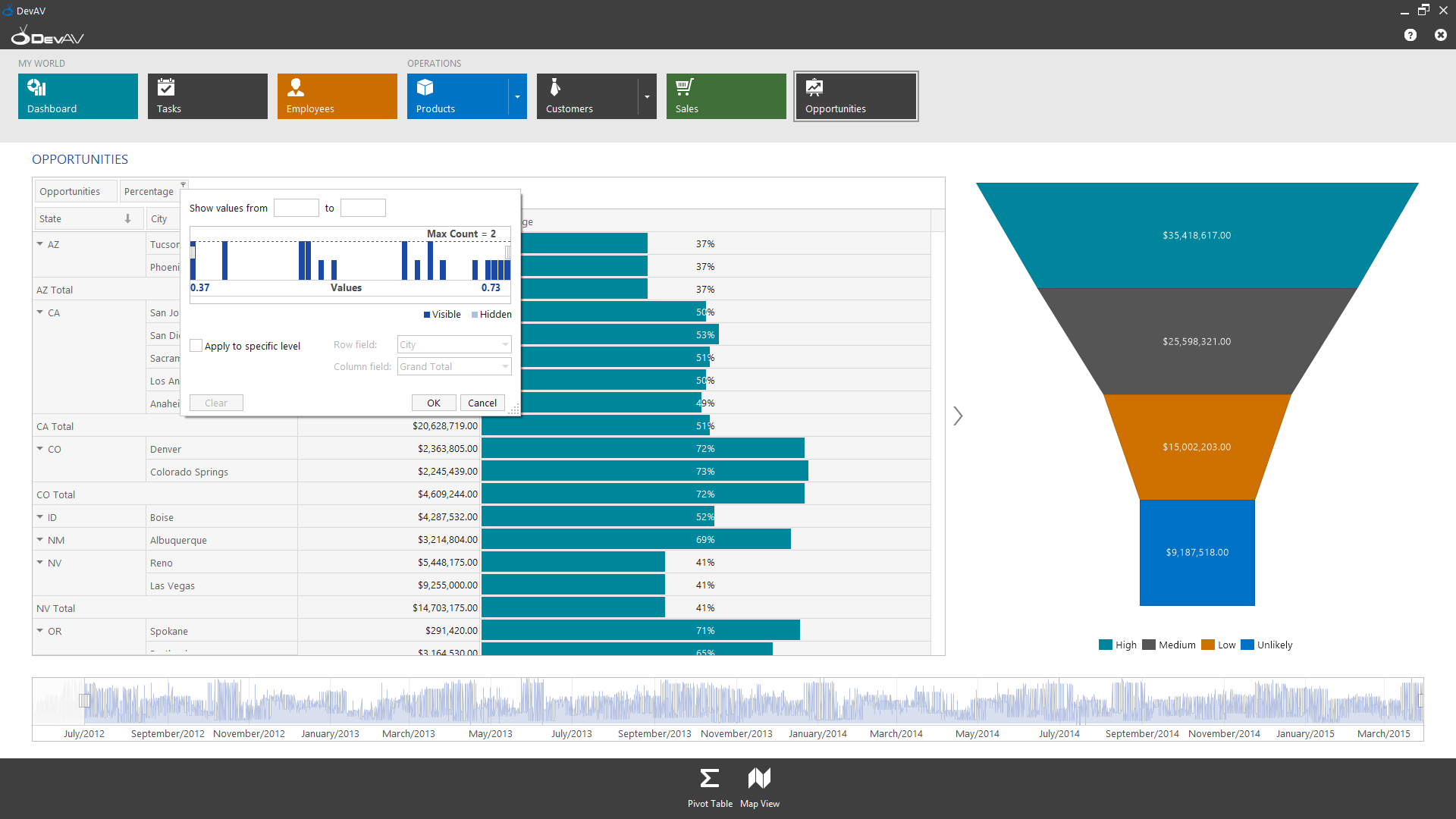Screen dimensions: 1456x819
Task: Enable Apply to specific level checkbox
Action: pos(196,346)
